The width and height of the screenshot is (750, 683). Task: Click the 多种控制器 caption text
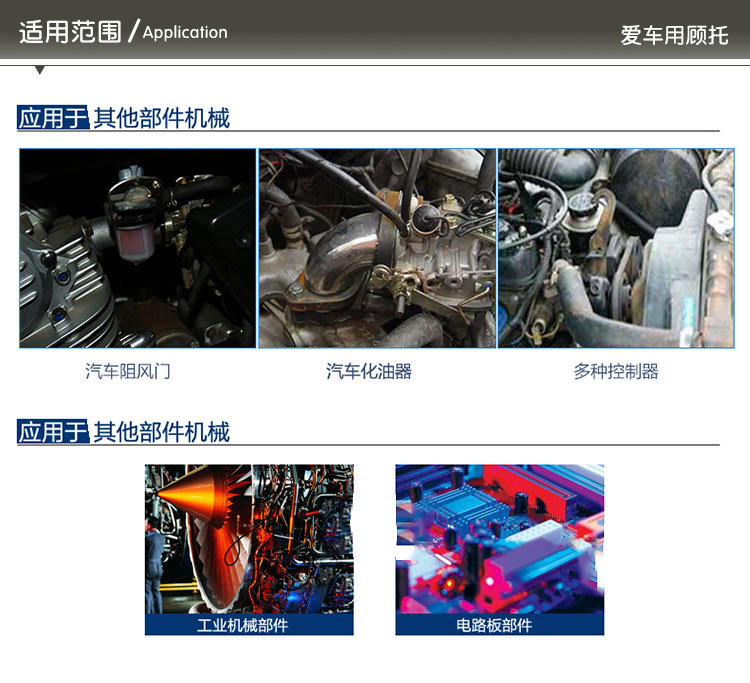pyautogui.click(x=616, y=372)
